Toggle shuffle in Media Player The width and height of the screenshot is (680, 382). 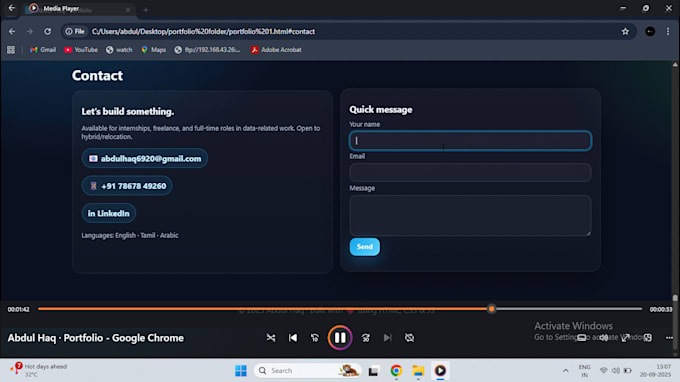point(271,337)
